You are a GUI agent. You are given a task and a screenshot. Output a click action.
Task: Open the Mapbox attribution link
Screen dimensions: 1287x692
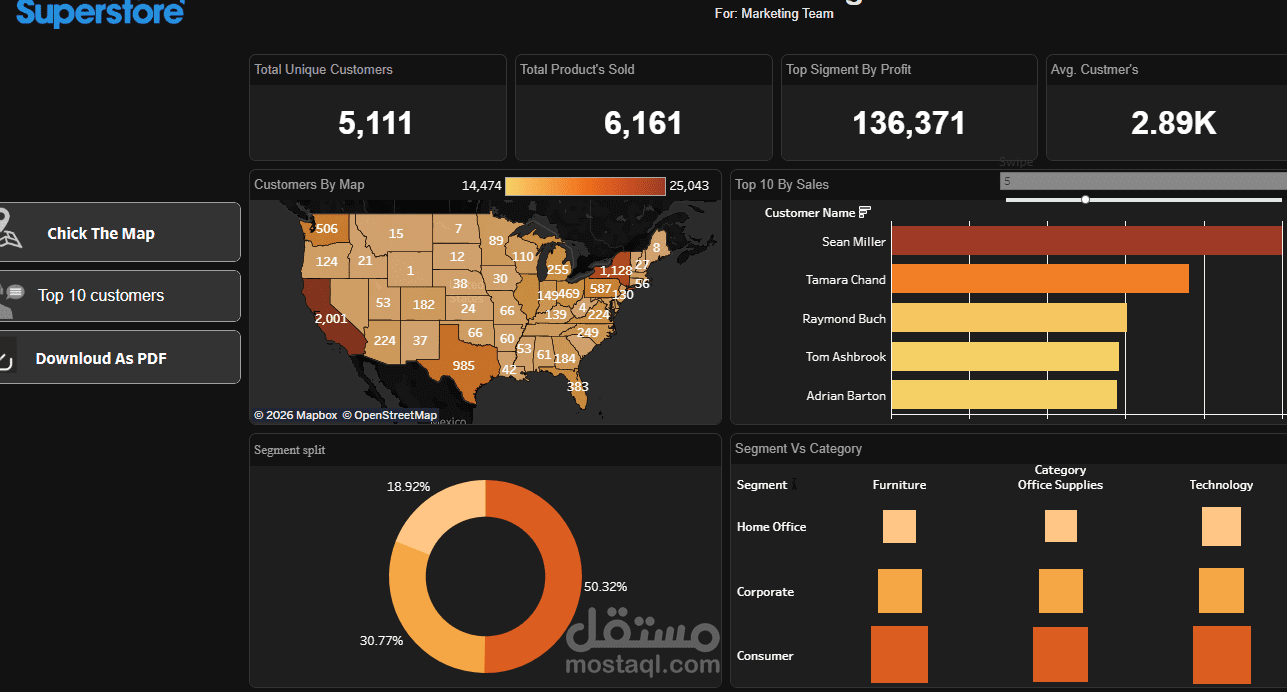pyautogui.click(x=295, y=415)
